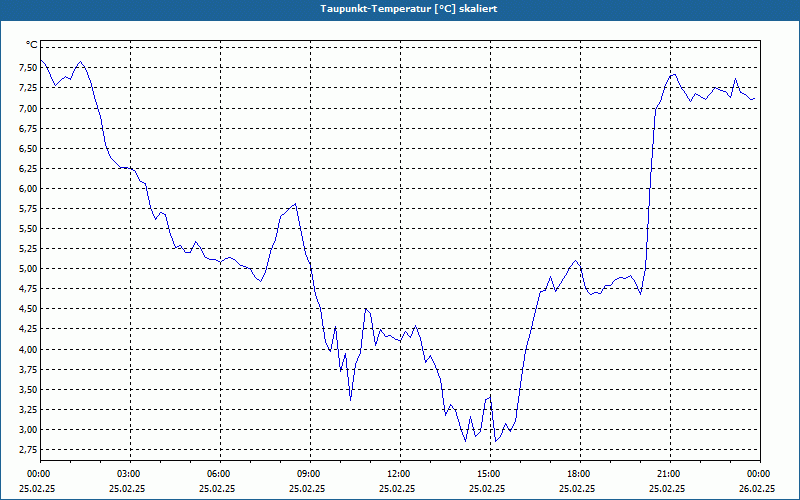The height and width of the screenshot is (500, 800).
Task: Click the curve's local peak near 08:30
Action: (x=295, y=204)
